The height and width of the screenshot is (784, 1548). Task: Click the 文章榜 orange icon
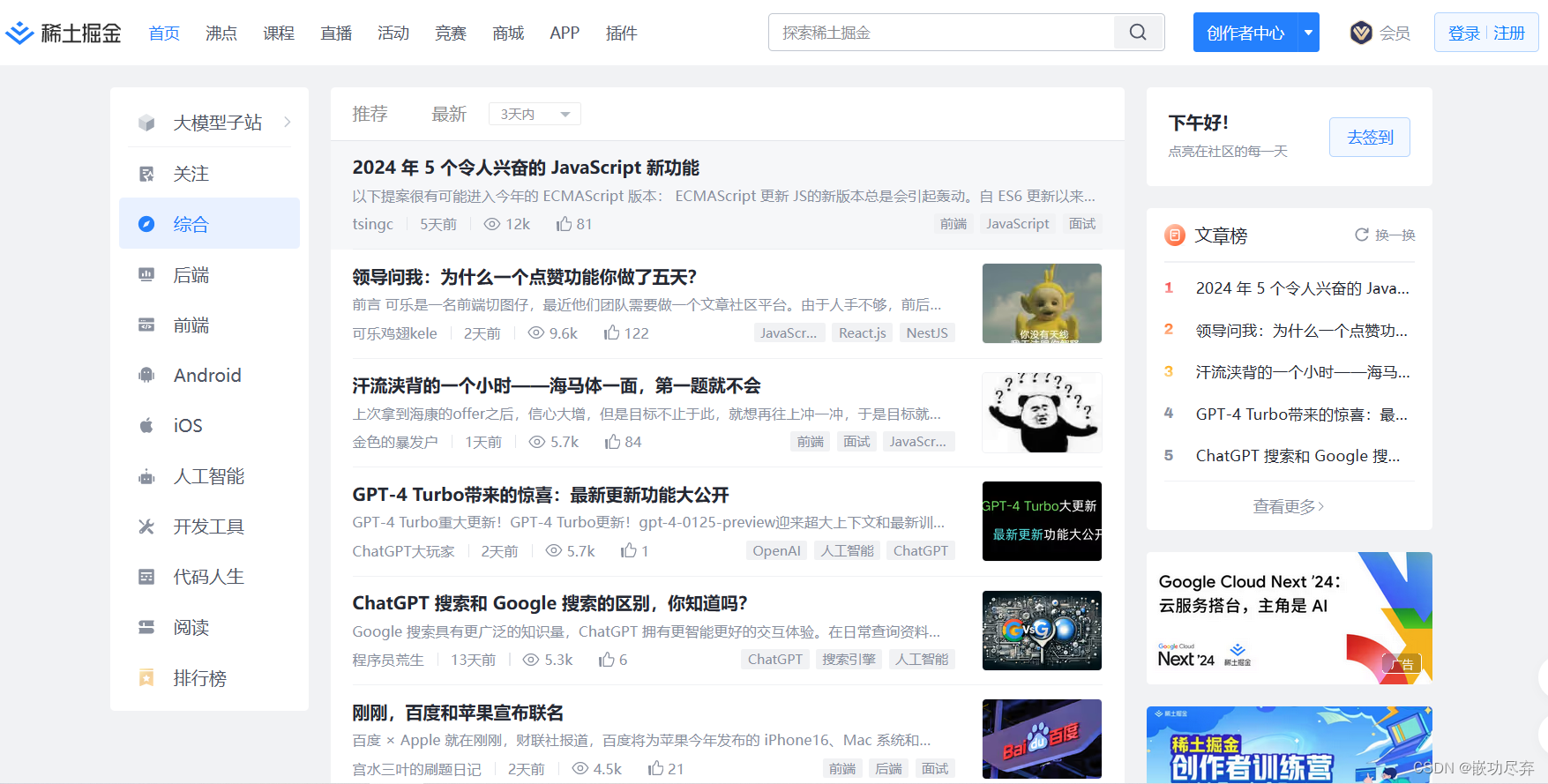tap(1175, 235)
